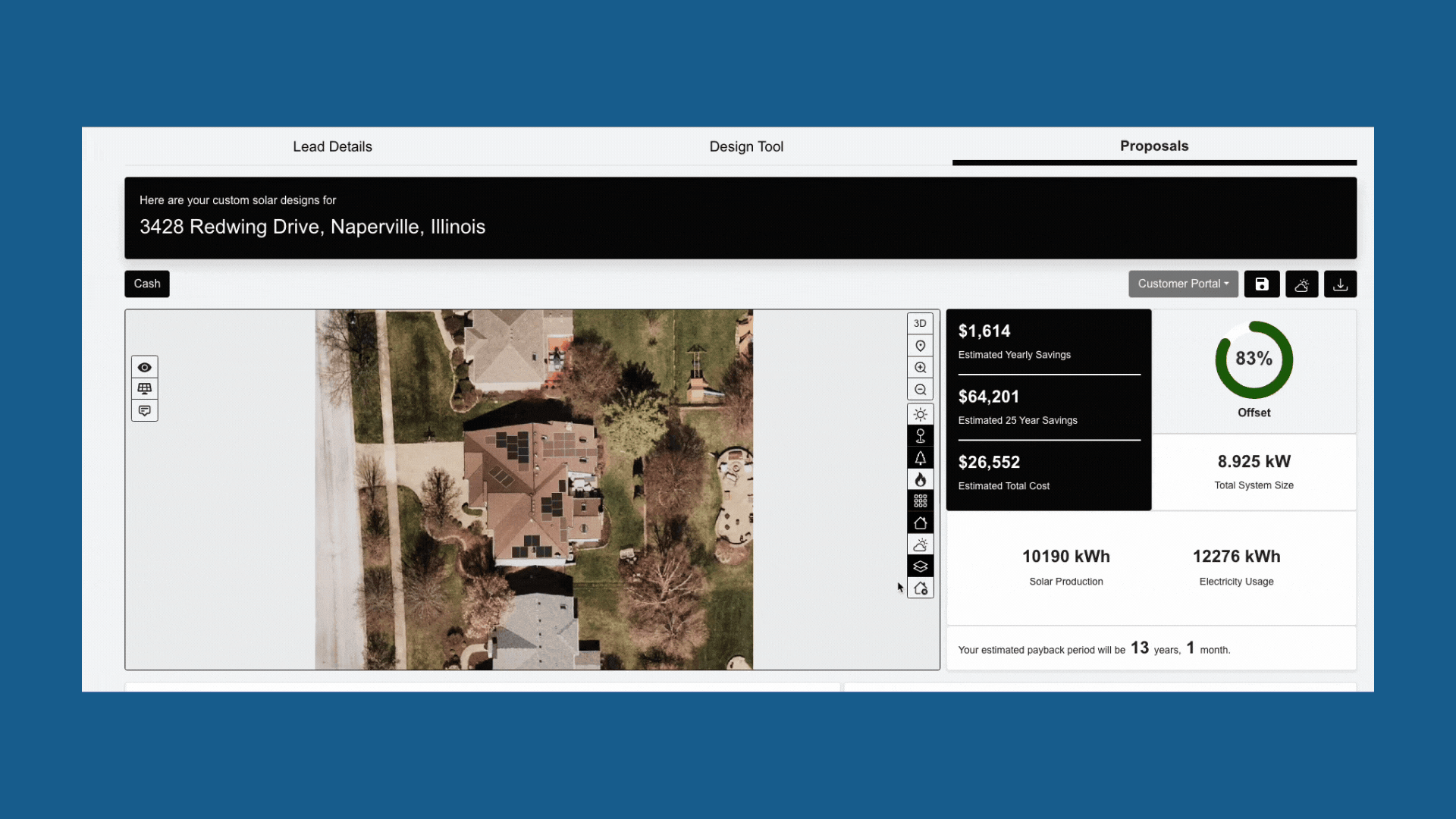Click the house settings icon
The width and height of the screenshot is (1456, 819).
[920, 588]
